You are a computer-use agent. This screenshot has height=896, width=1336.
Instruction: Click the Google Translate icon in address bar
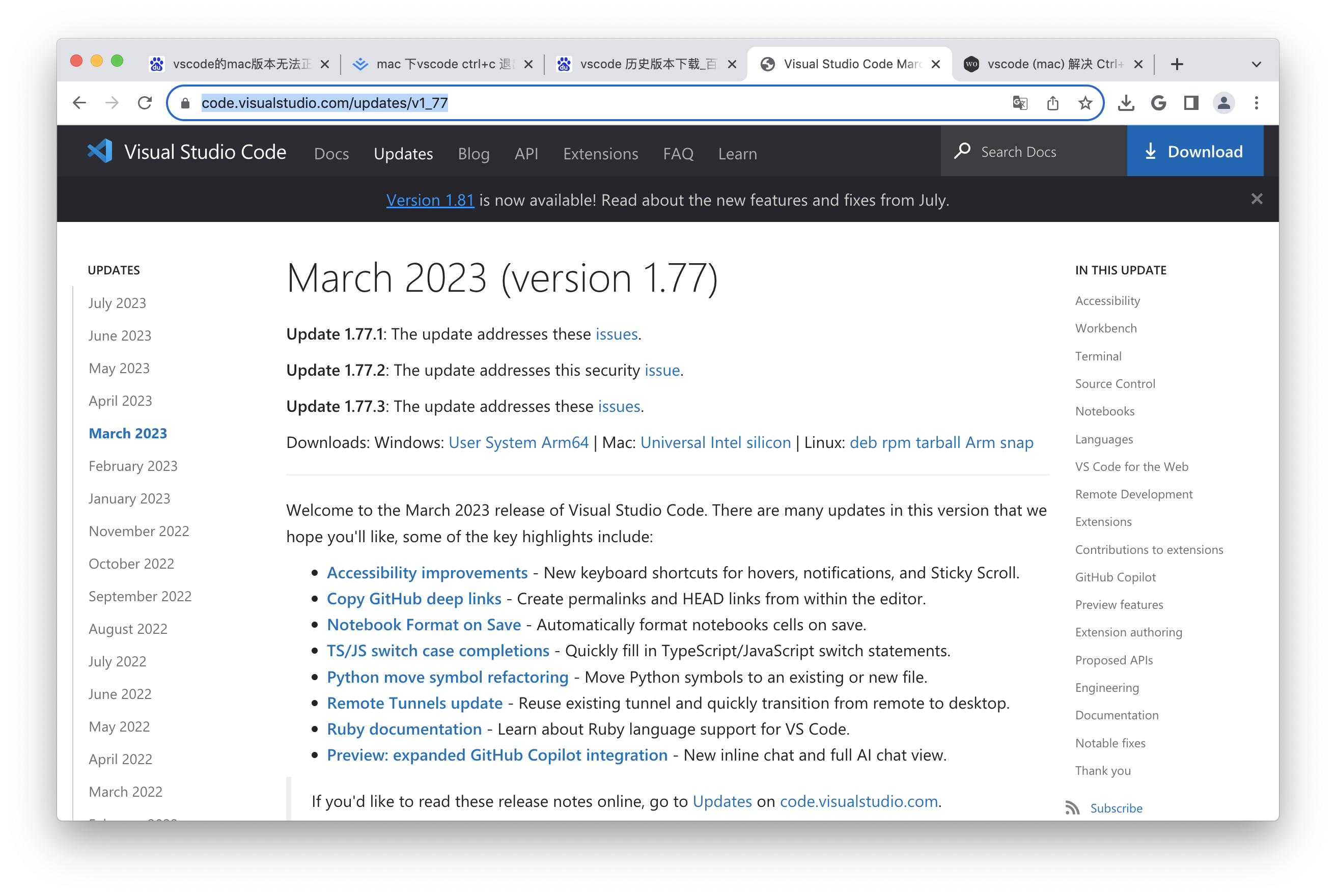point(1020,103)
